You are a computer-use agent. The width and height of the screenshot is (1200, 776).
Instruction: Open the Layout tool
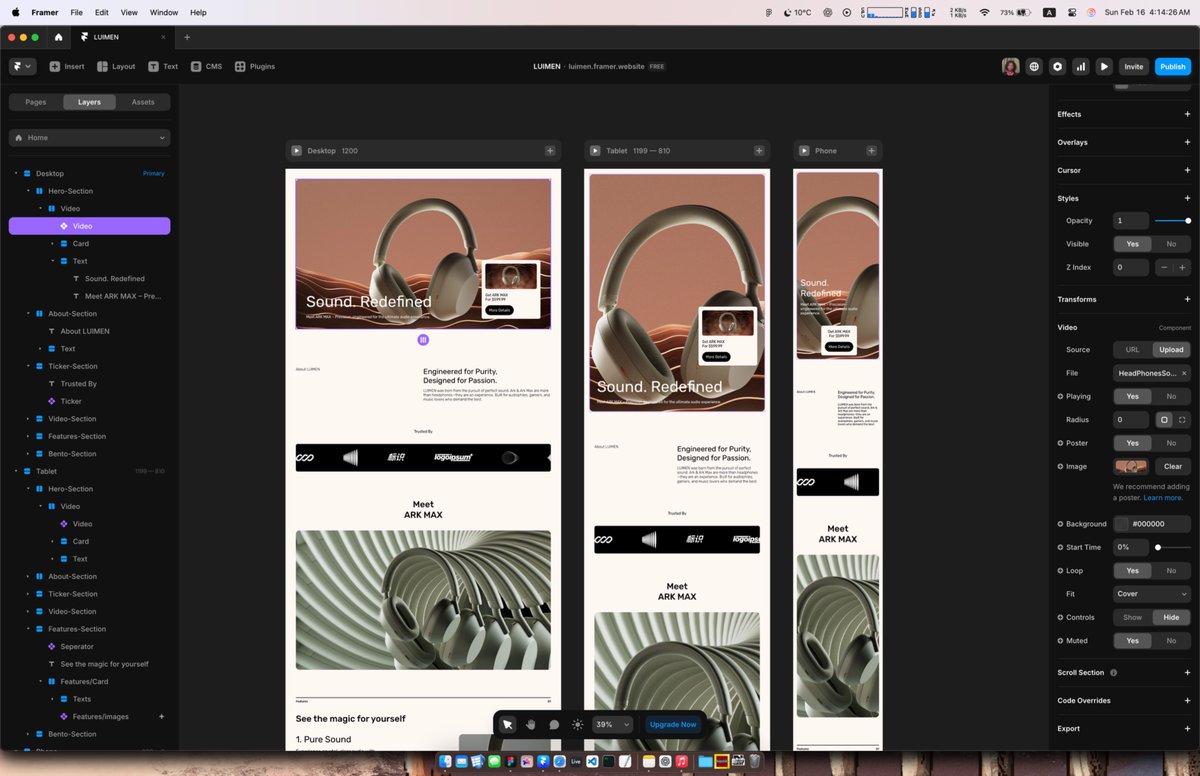116,66
